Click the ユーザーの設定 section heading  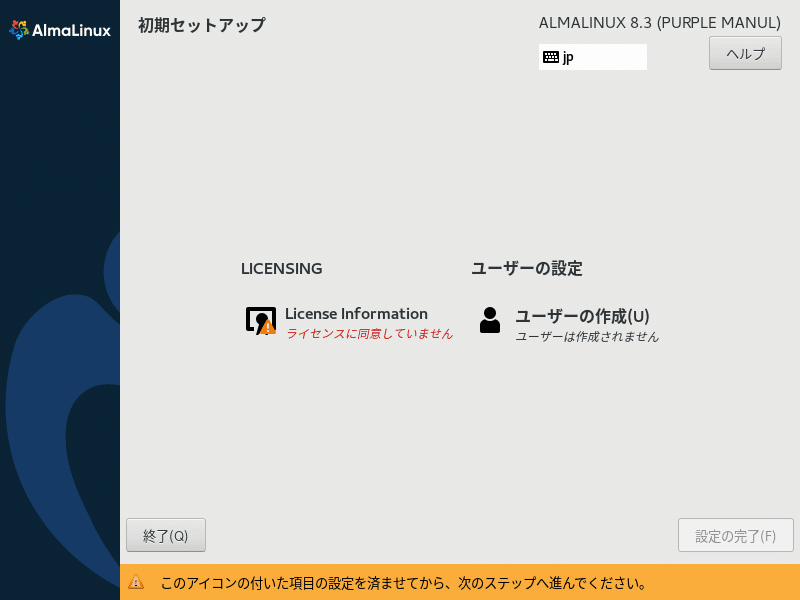527,268
